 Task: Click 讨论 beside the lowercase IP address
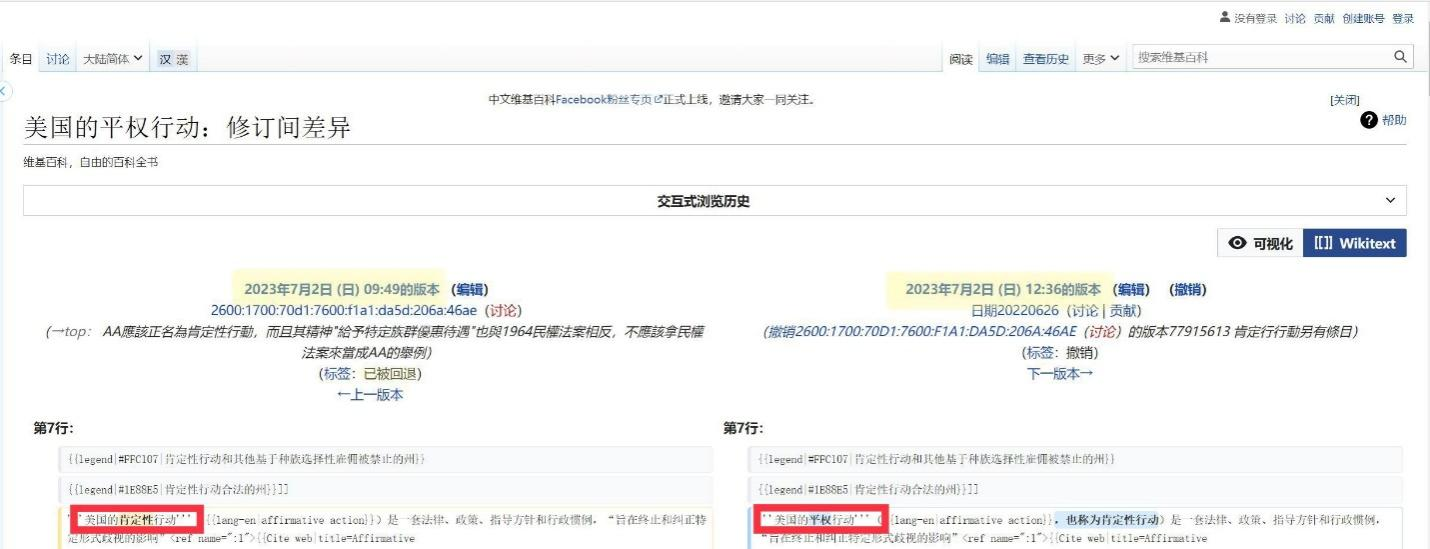click(503, 311)
